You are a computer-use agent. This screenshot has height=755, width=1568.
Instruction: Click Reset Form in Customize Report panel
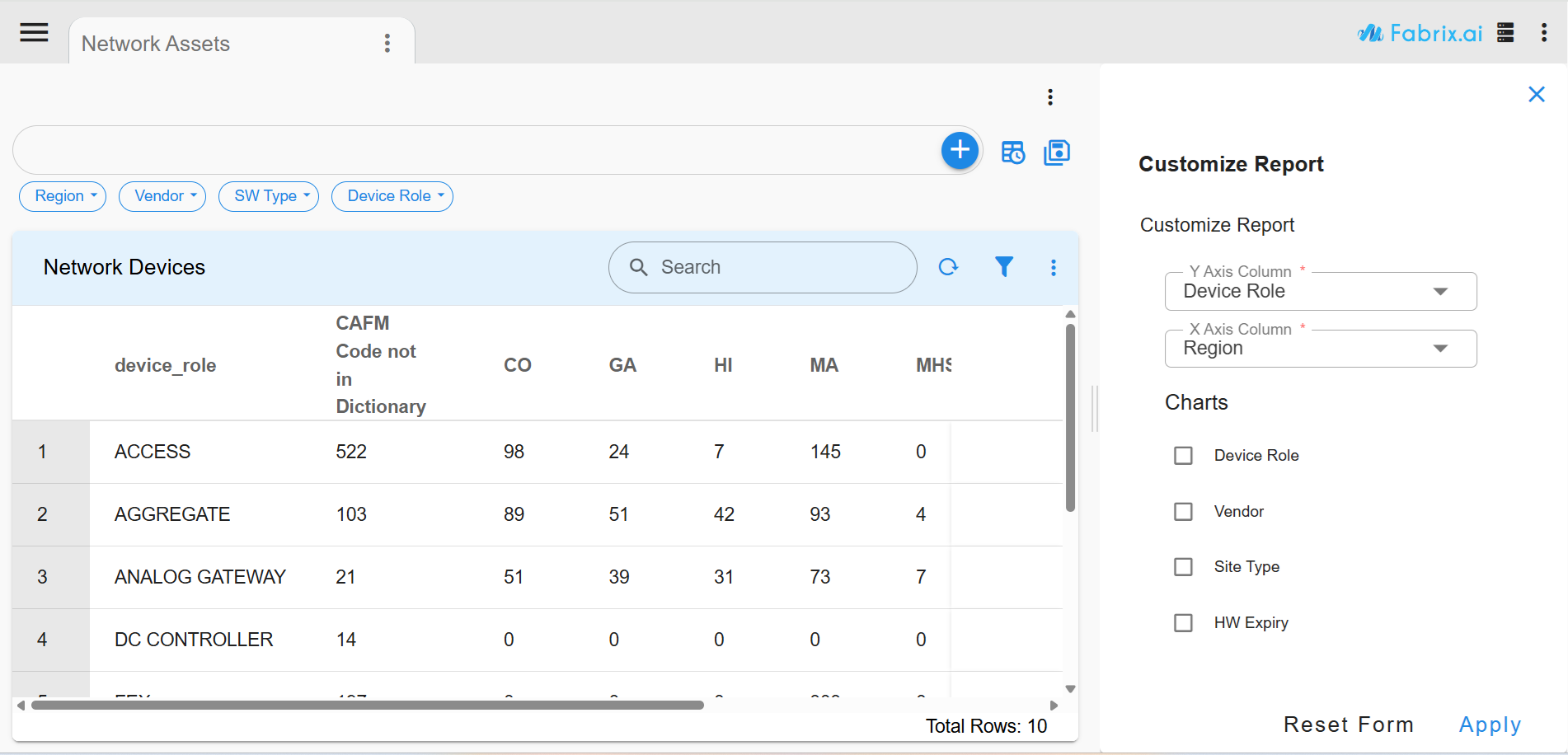[1349, 724]
